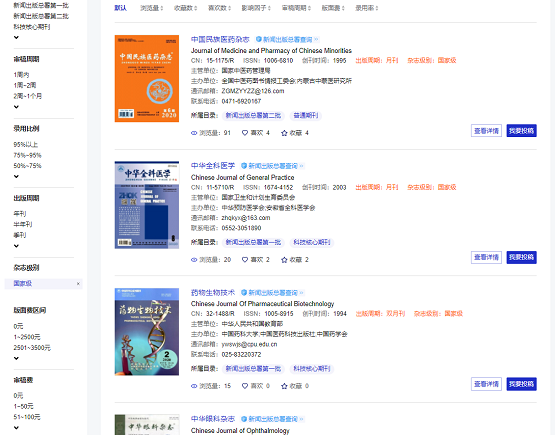Select the 半年刊 publication cycle filter
This screenshot has height=435, width=555.
coord(23,224)
